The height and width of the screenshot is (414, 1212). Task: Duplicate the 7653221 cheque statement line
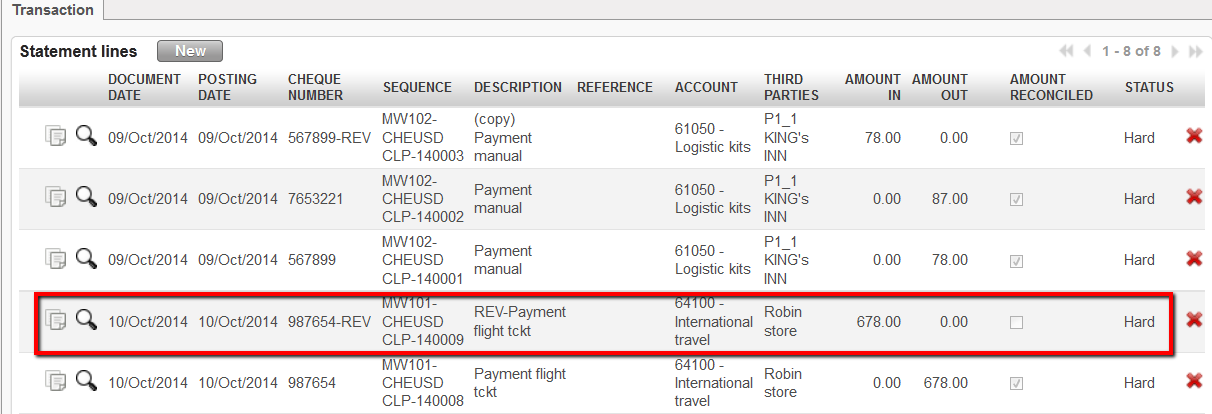pos(55,197)
